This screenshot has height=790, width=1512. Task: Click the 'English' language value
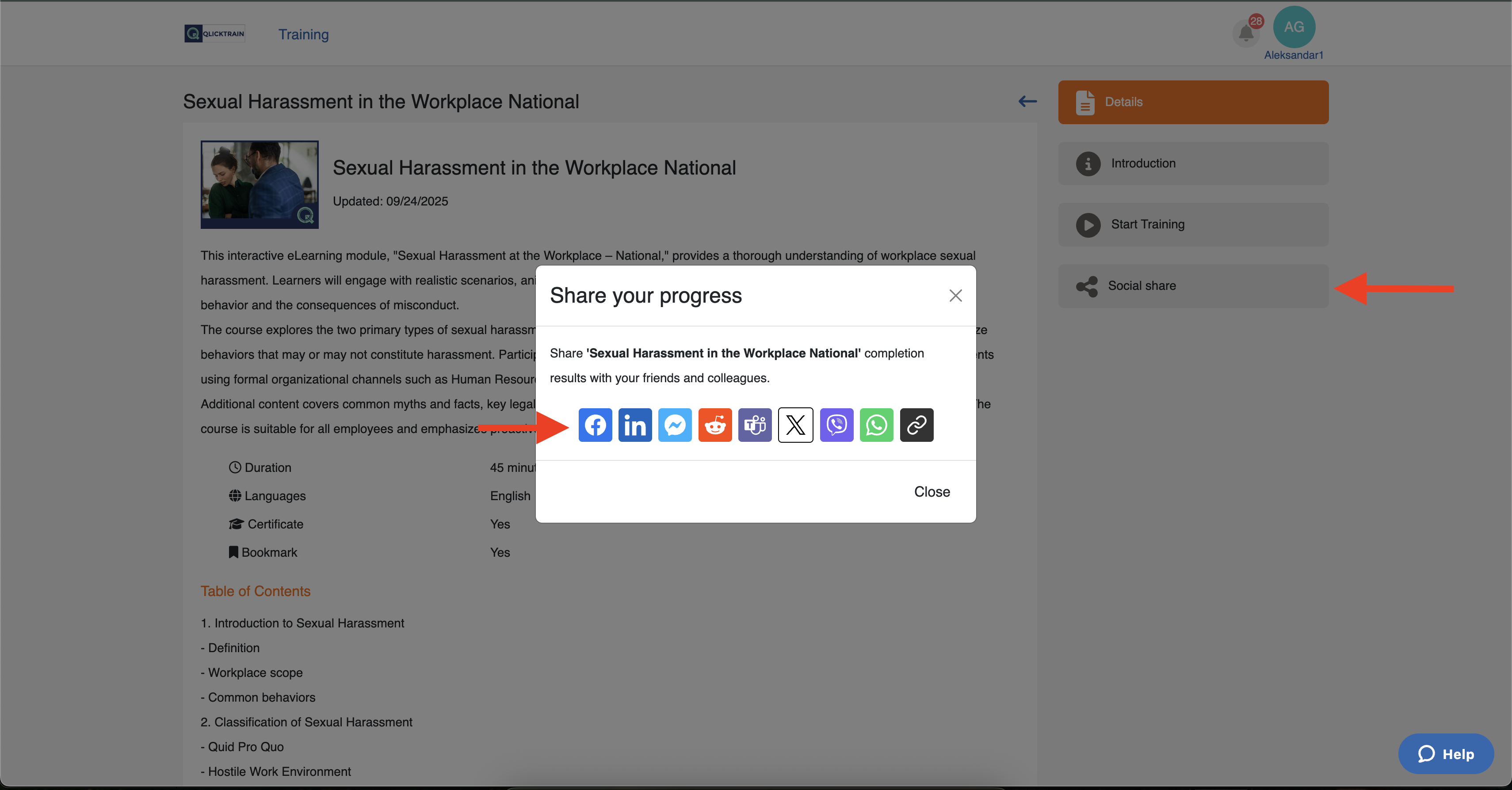point(510,496)
